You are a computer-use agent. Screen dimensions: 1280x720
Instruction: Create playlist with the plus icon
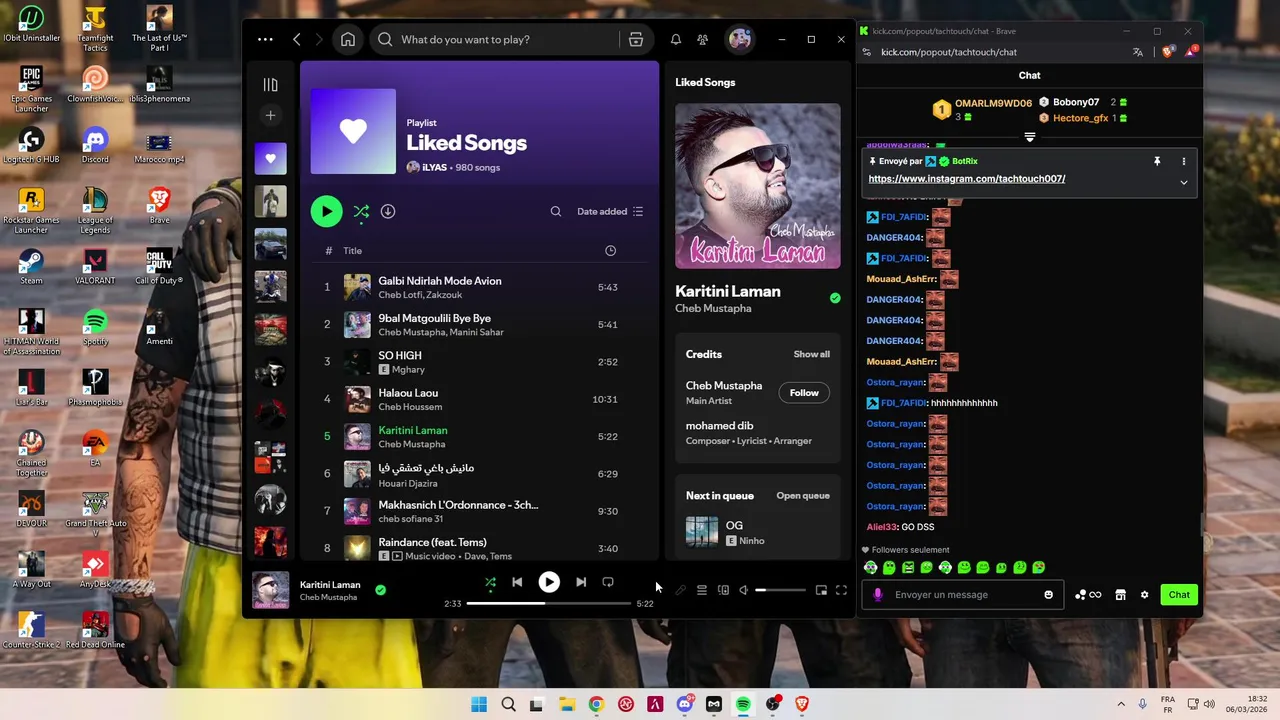(270, 115)
